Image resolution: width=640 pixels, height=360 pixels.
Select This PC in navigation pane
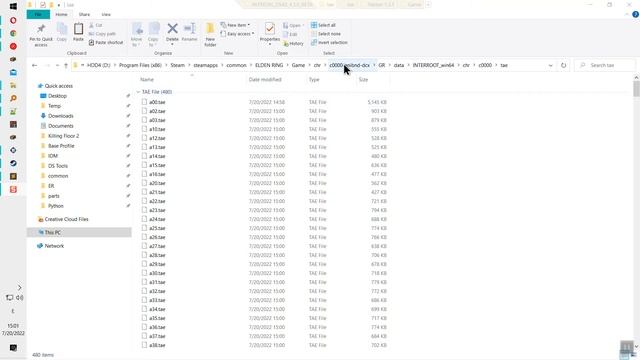[x=53, y=232]
